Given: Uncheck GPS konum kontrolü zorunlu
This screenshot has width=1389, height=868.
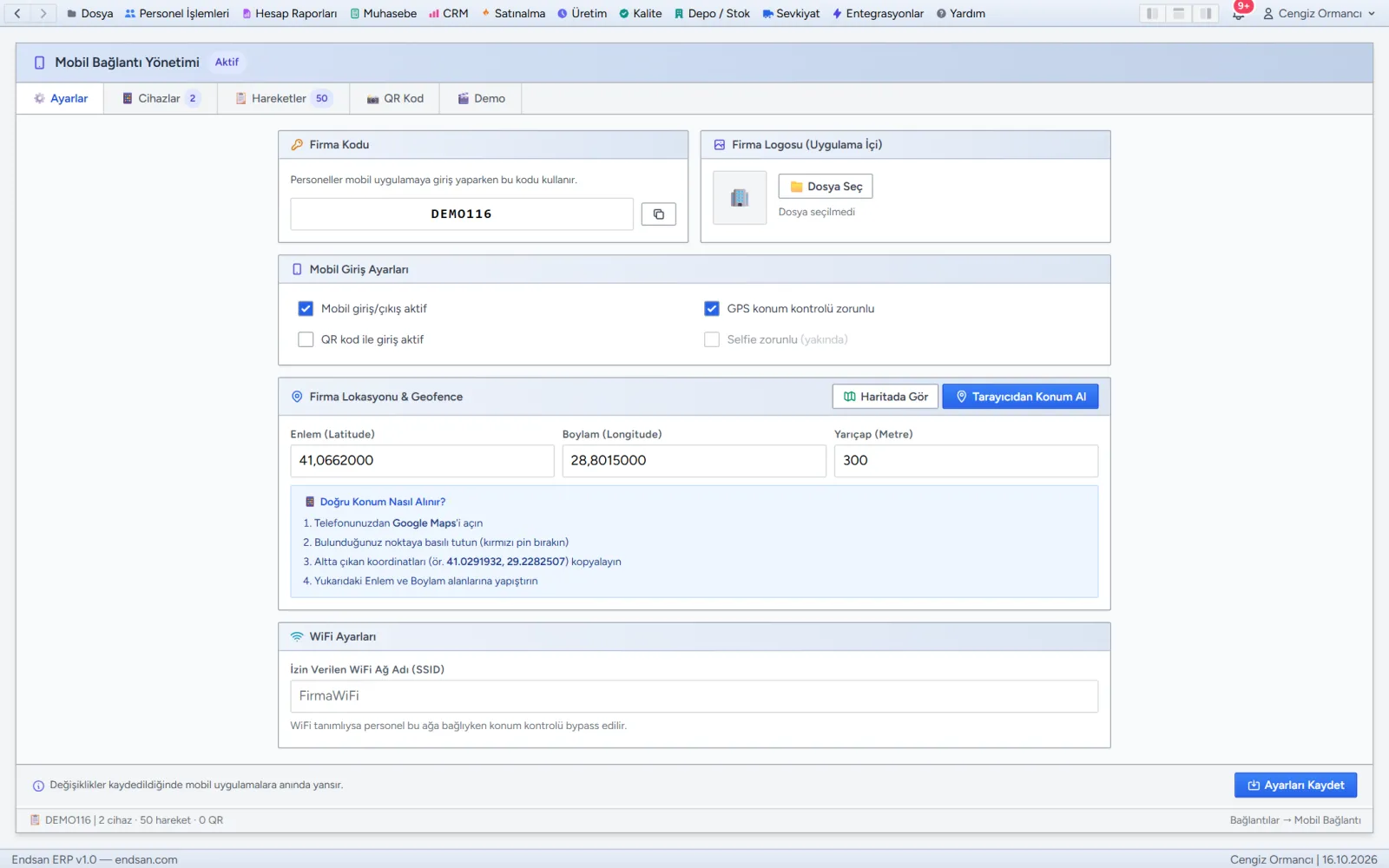Looking at the screenshot, I should (x=712, y=308).
